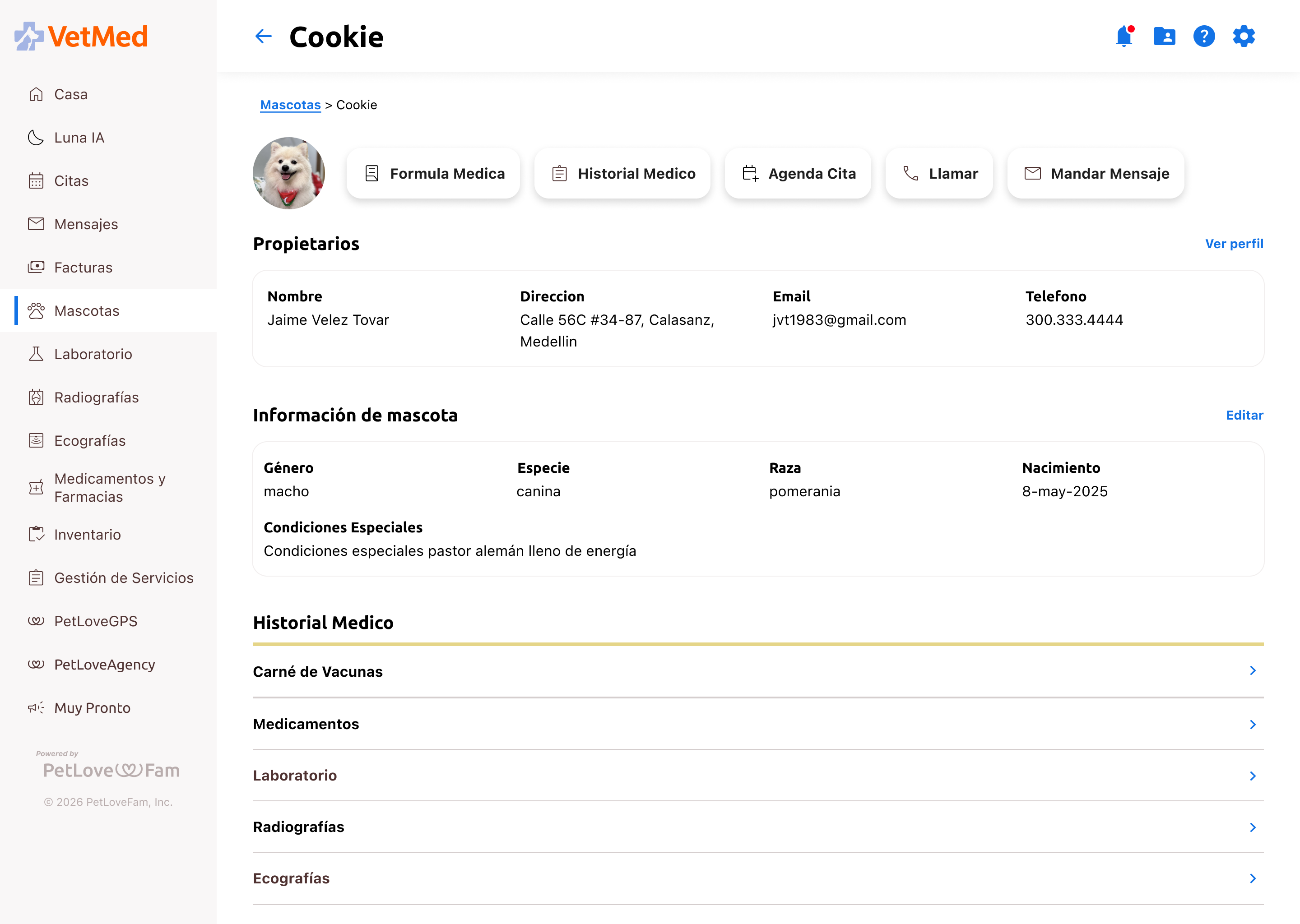The image size is (1300, 924).
Task: Click the Radiografías x-ray icon in sidebar
Action: tap(36, 397)
